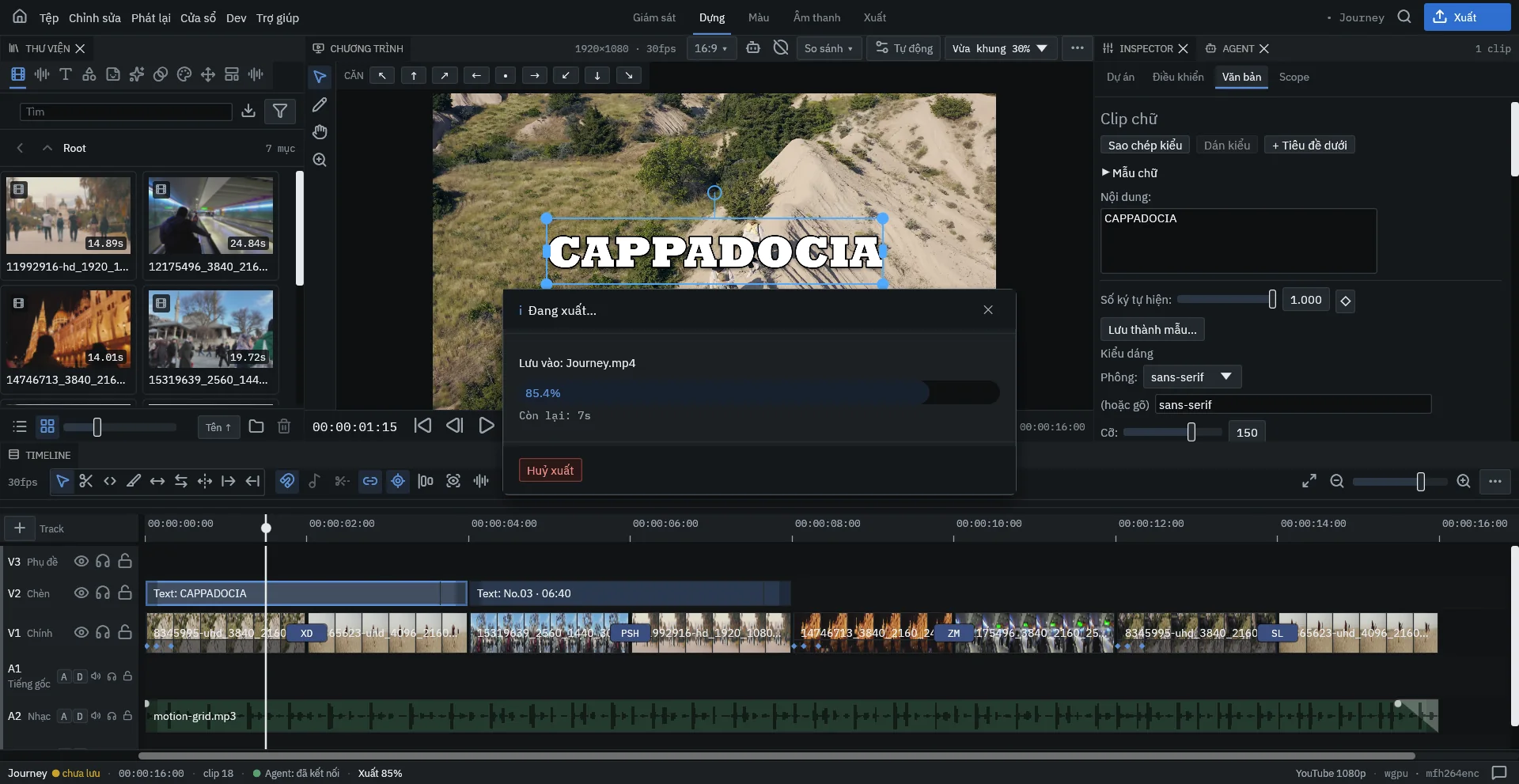The height and width of the screenshot is (784, 1519).
Task: Open the Điều khiển inspector tab
Action: pyautogui.click(x=1178, y=77)
